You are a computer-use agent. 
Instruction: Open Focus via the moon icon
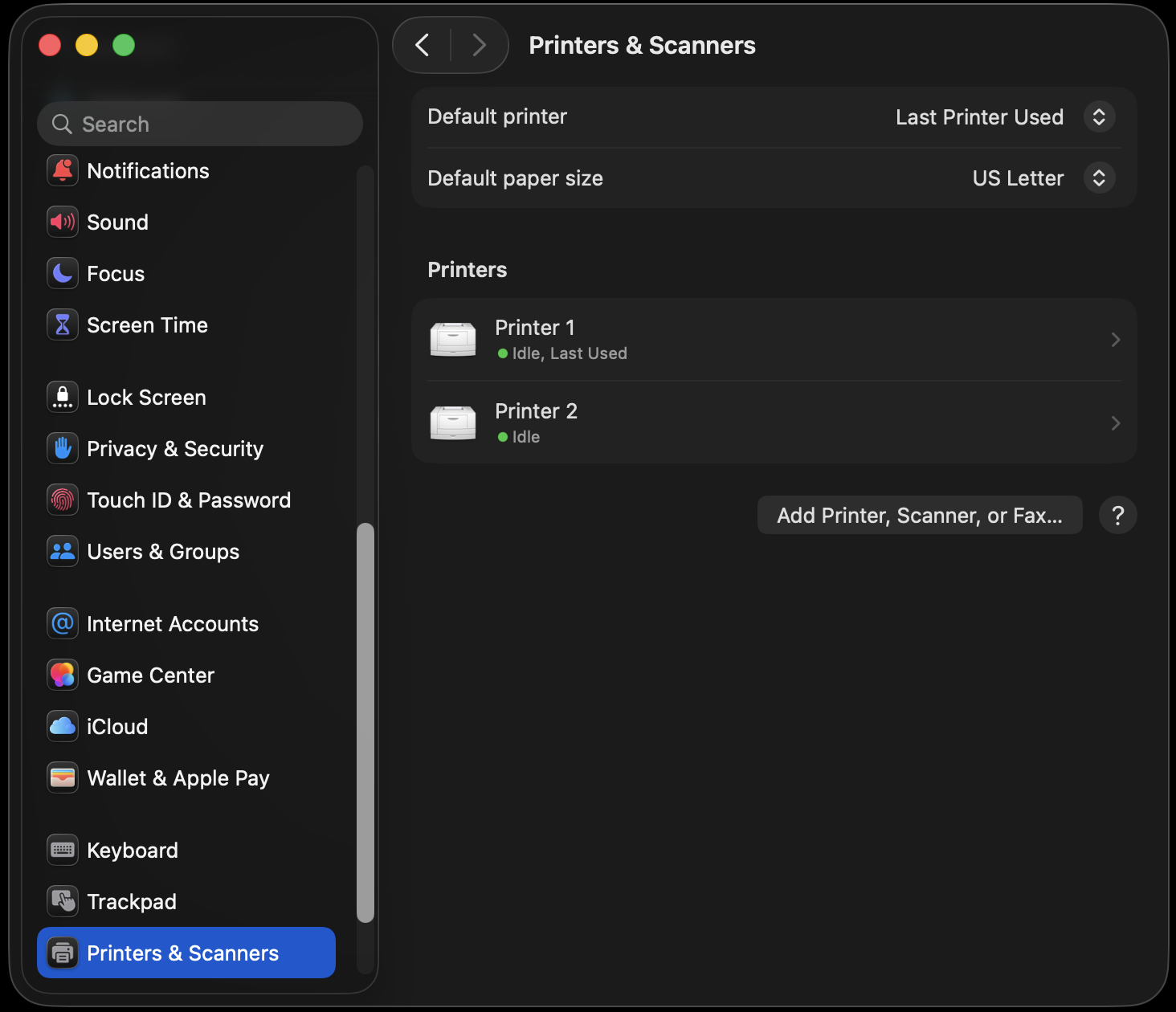(x=63, y=273)
